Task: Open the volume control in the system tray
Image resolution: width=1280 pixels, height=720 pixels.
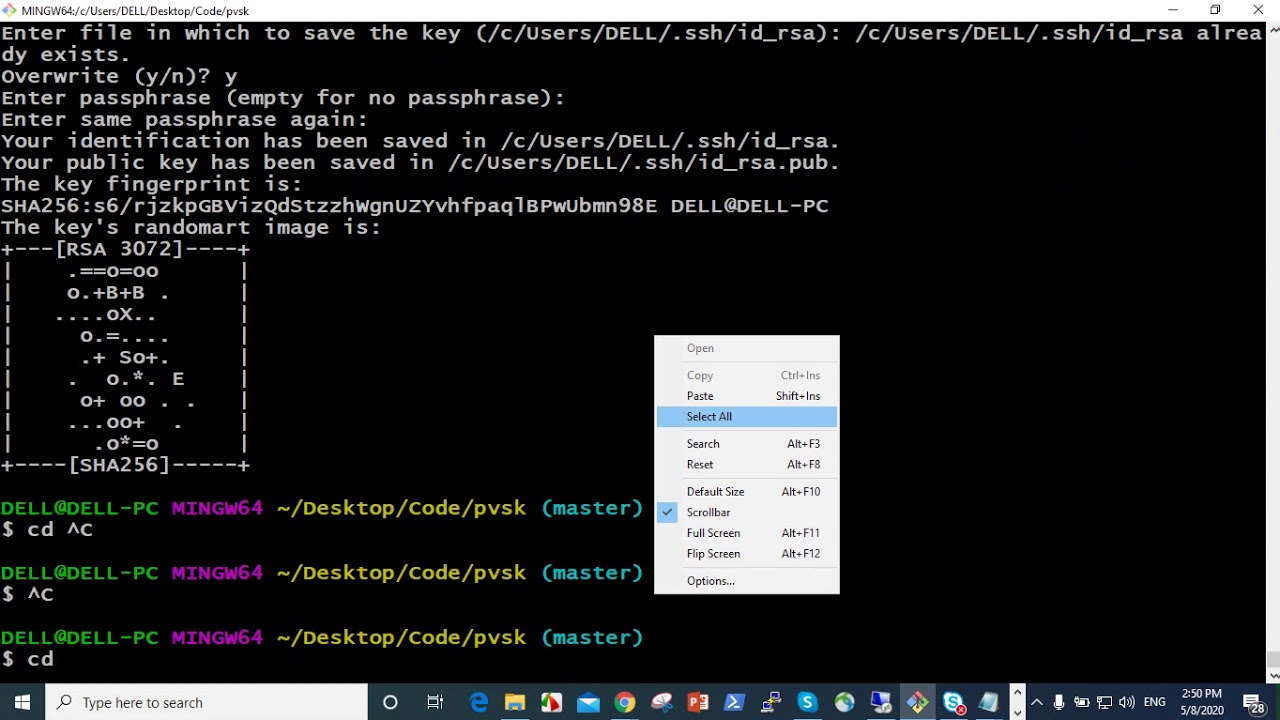Action: [x=1127, y=702]
